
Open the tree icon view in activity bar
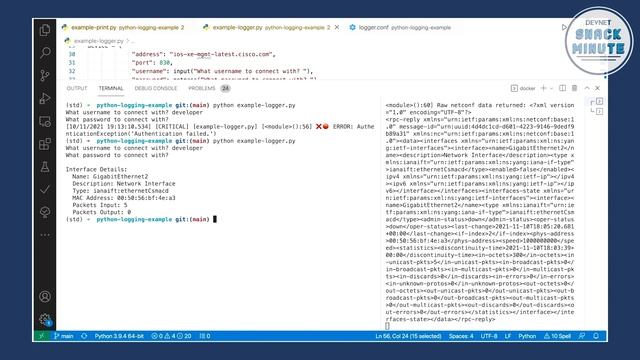[45, 212]
